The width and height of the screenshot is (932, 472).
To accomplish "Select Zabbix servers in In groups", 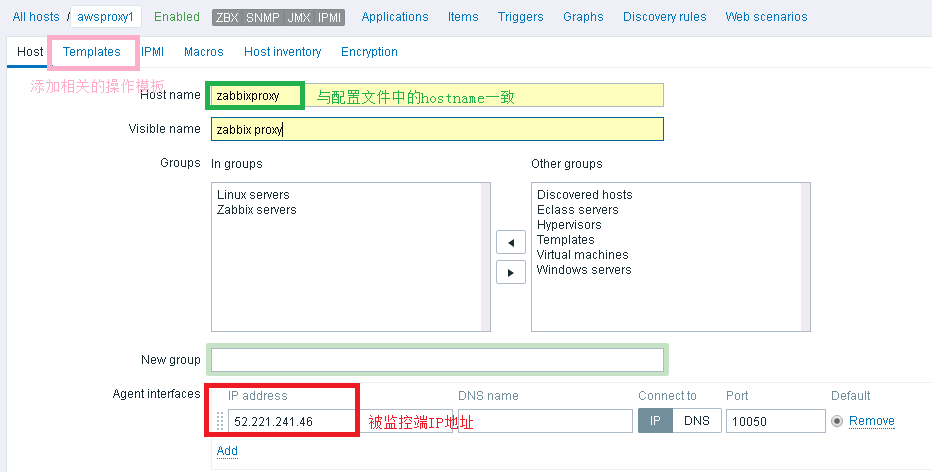I will point(257,209).
